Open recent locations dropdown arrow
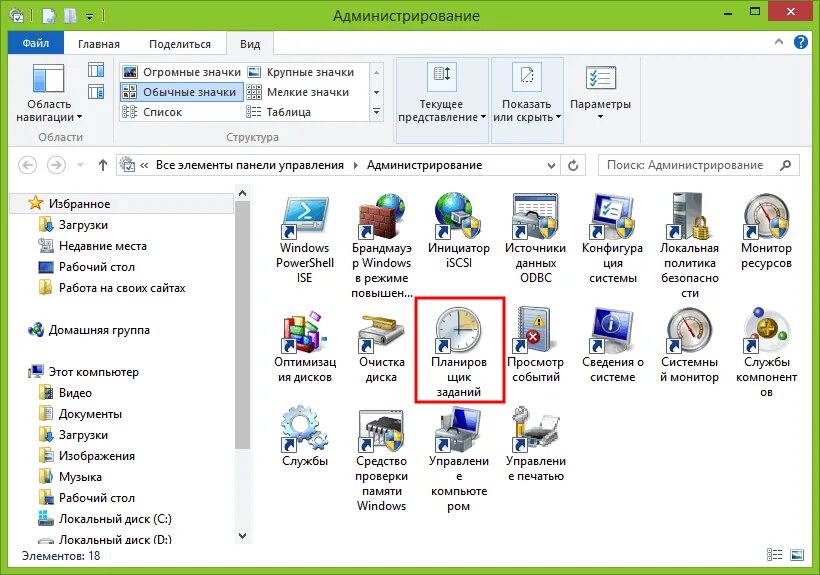The height and width of the screenshot is (575, 820). [x=80, y=165]
